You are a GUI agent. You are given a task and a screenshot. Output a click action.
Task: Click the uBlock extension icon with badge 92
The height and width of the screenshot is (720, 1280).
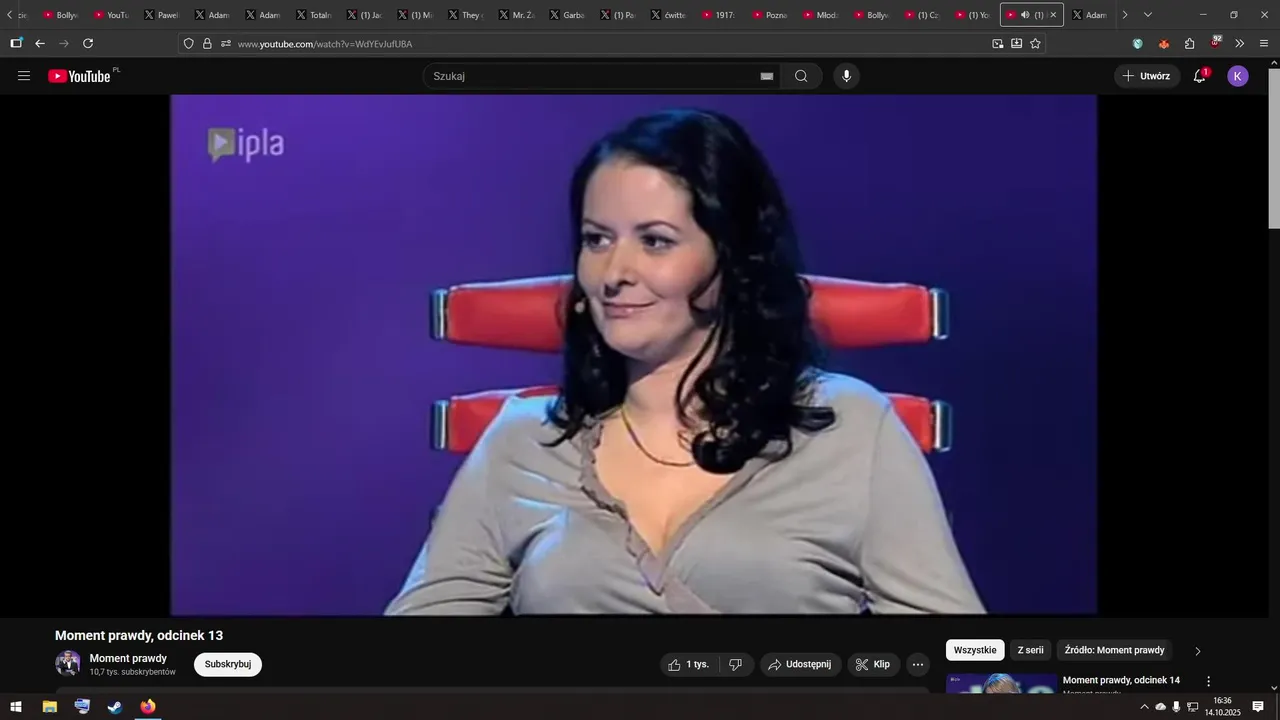(1215, 43)
